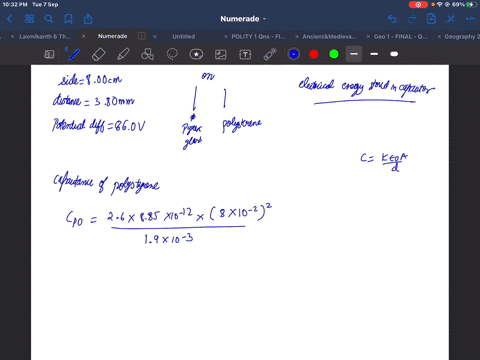
Task: Close the Geography 2 tab
Action: [x=439, y=36]
